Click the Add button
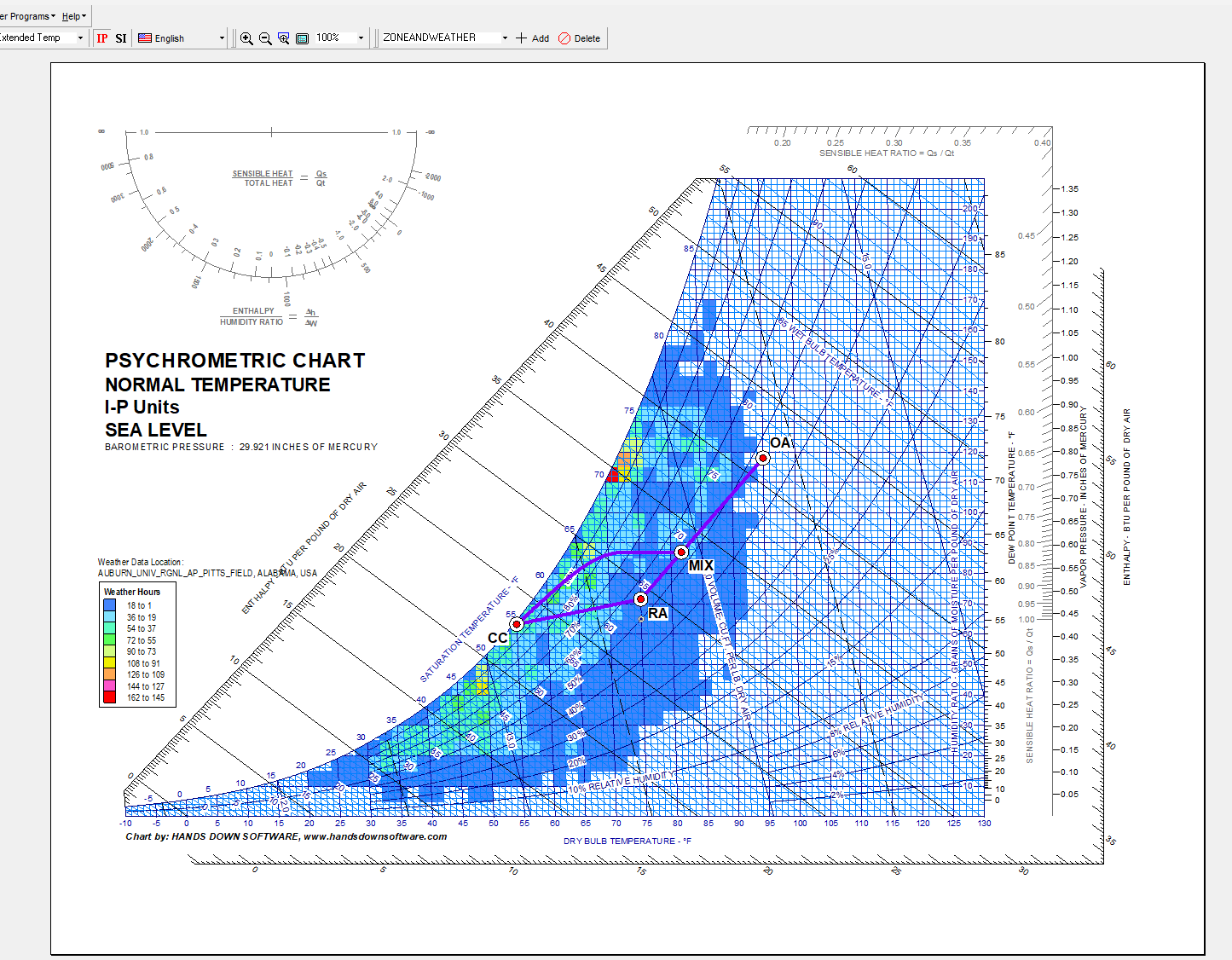This screenshot has width=1232, height=960. coord(533,38)
